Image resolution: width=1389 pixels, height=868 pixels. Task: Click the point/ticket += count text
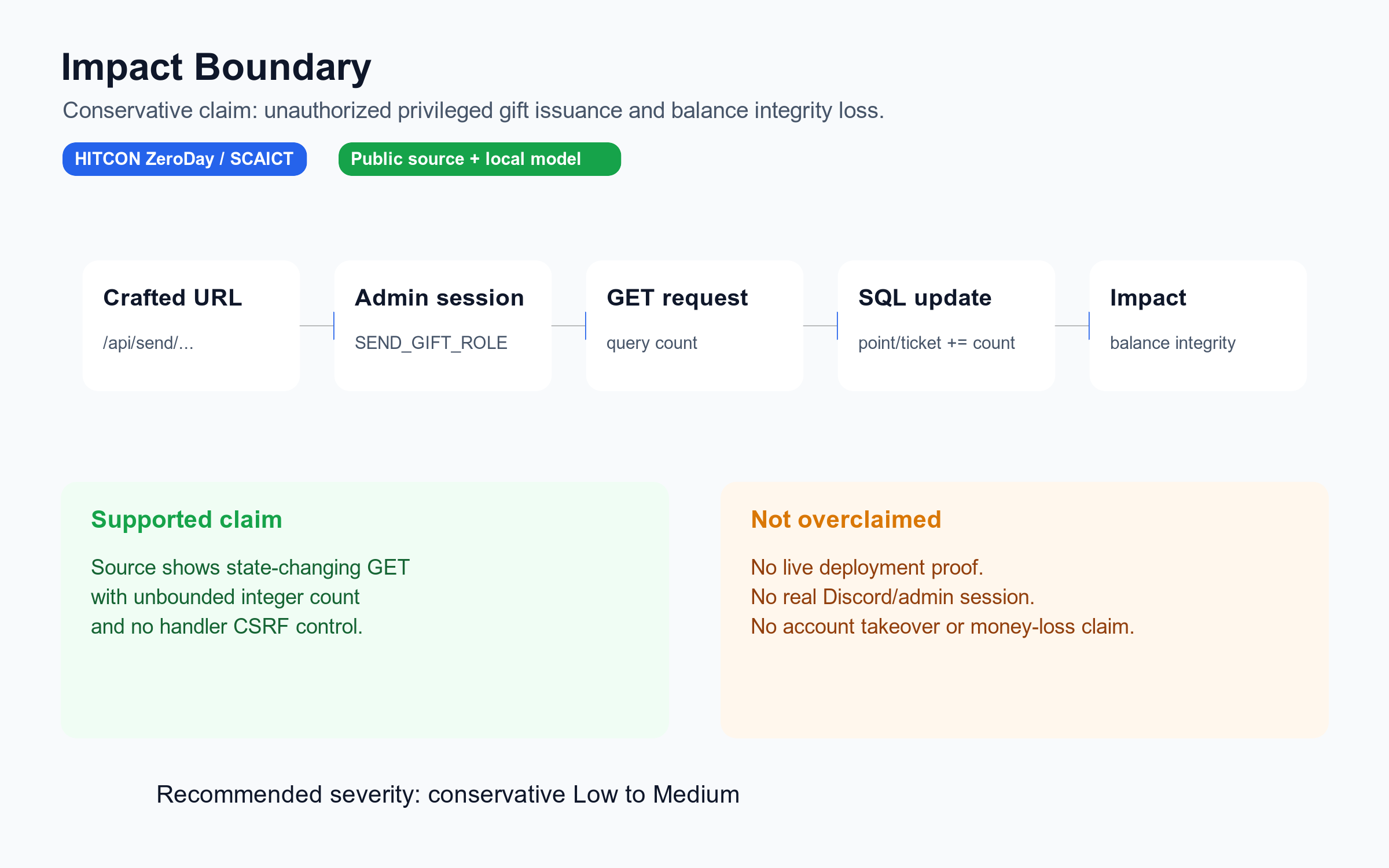(936, 343)
